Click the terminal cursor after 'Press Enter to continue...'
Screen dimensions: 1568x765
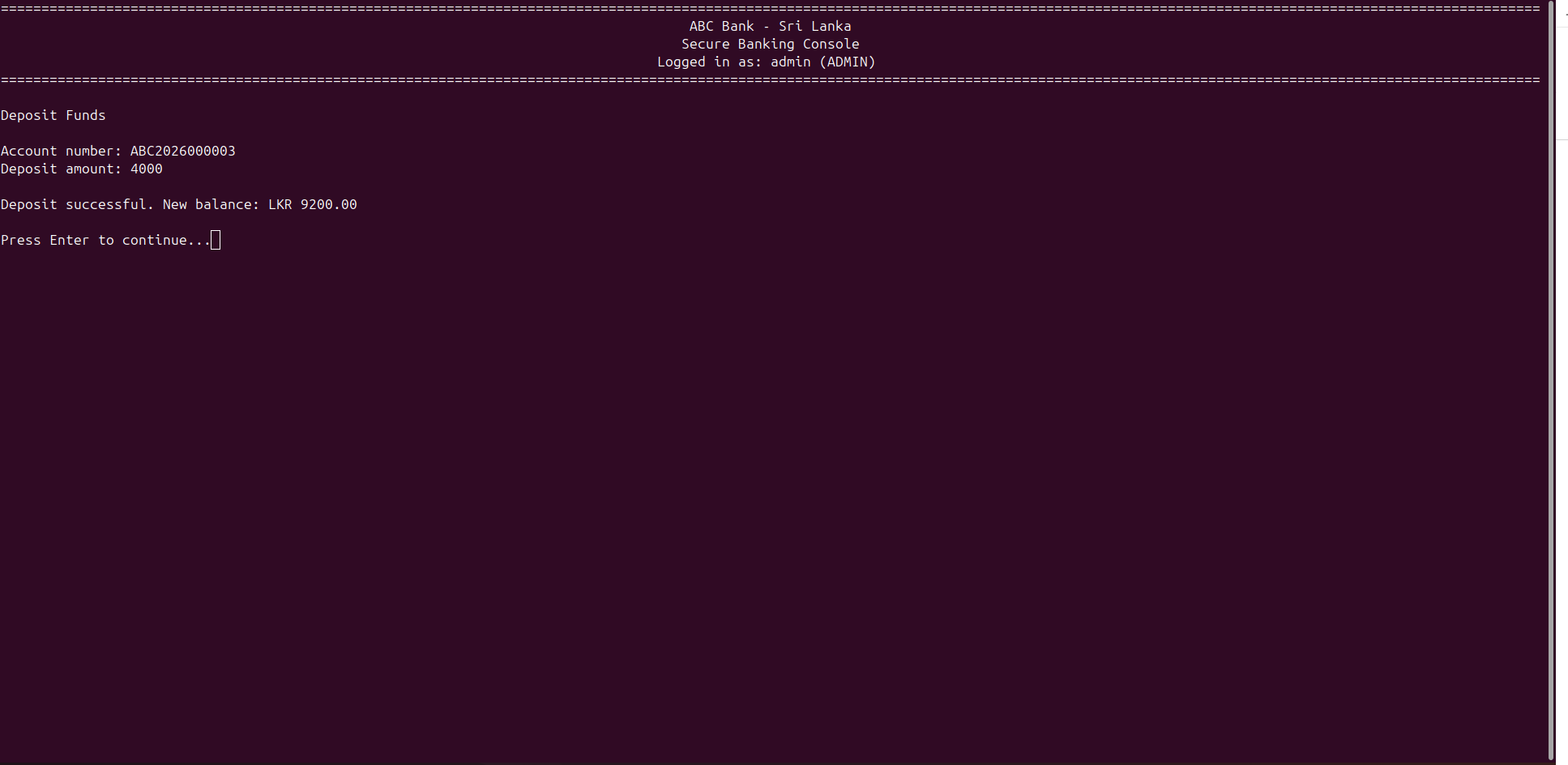pos(216,240)
